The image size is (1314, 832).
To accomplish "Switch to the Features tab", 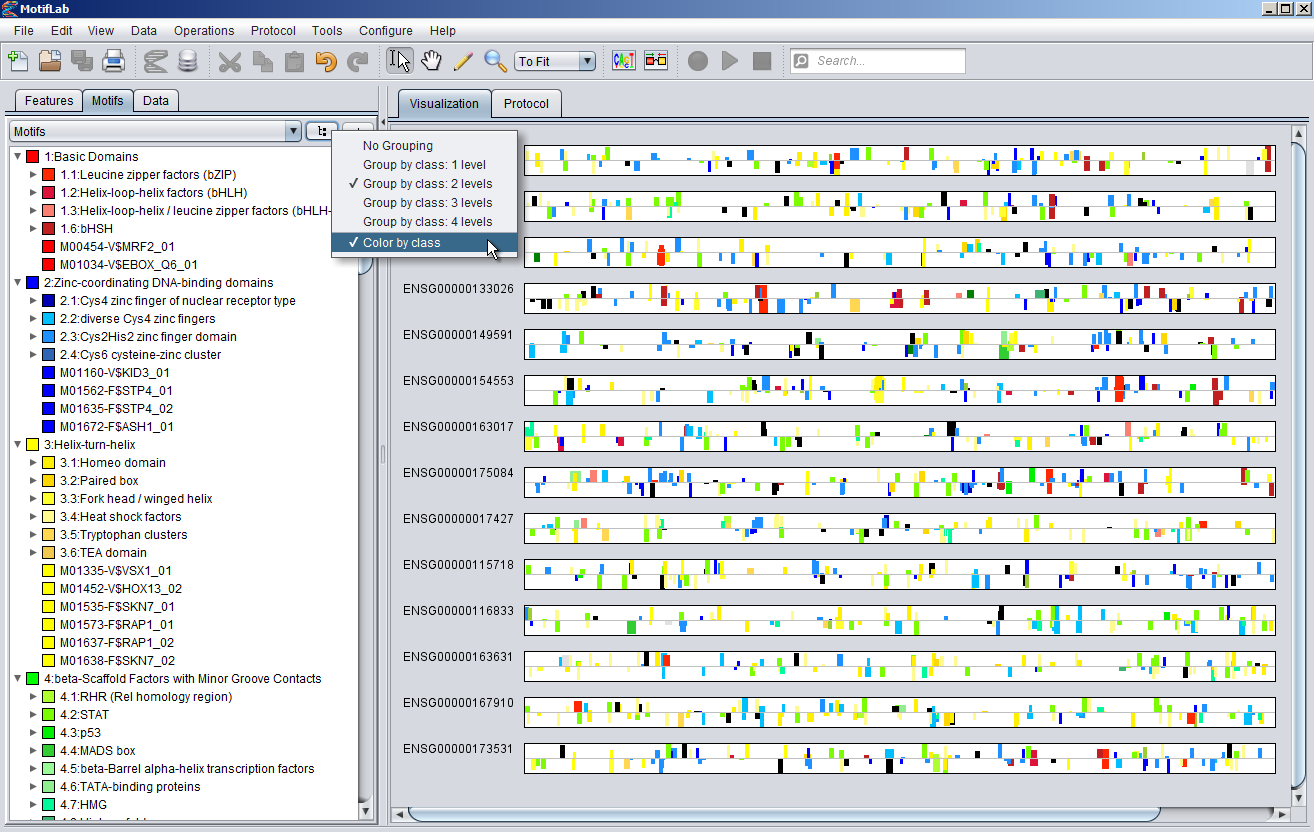I will point(49,101).
